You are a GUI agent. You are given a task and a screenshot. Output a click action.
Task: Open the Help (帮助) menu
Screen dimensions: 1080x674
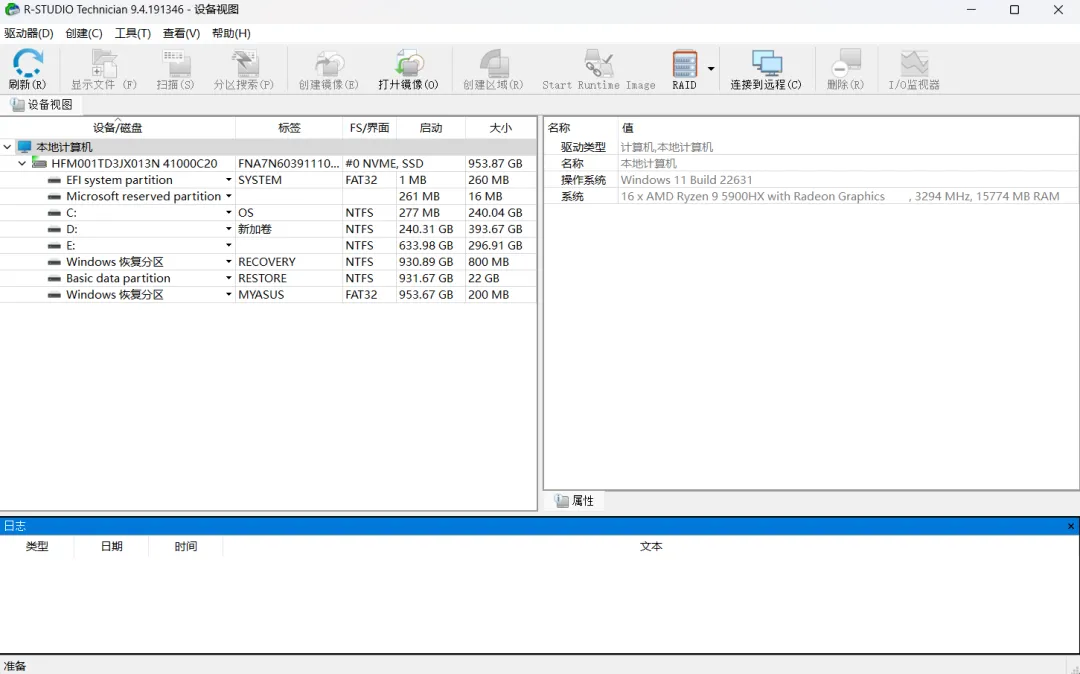pos(231,33)
